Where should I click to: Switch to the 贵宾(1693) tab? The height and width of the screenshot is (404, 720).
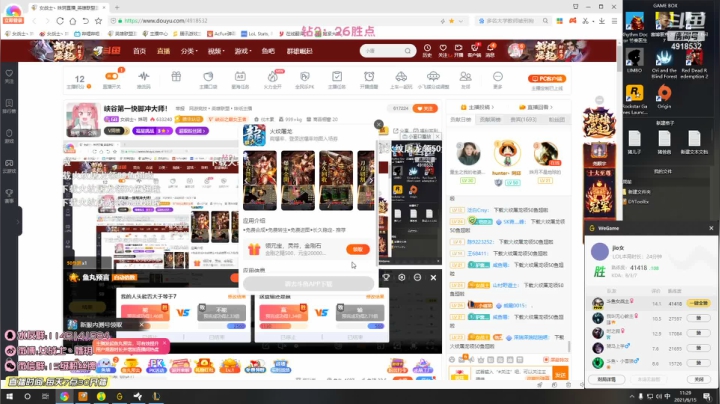click(x=523, y=119)
